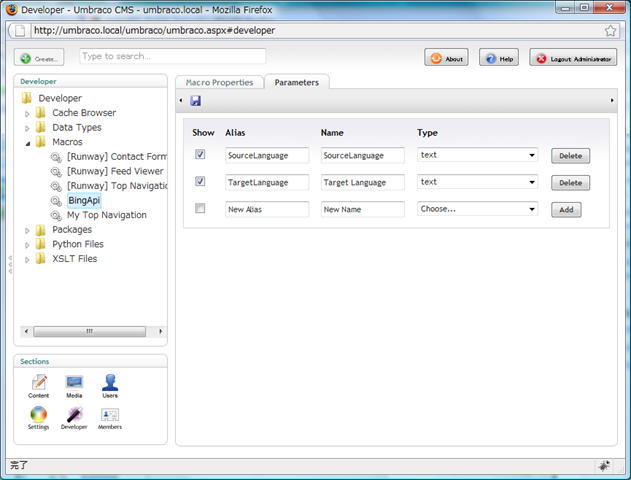The image size is (631, 480).
Task: Open the Developer section wand icon
Action: pos(74,414)
